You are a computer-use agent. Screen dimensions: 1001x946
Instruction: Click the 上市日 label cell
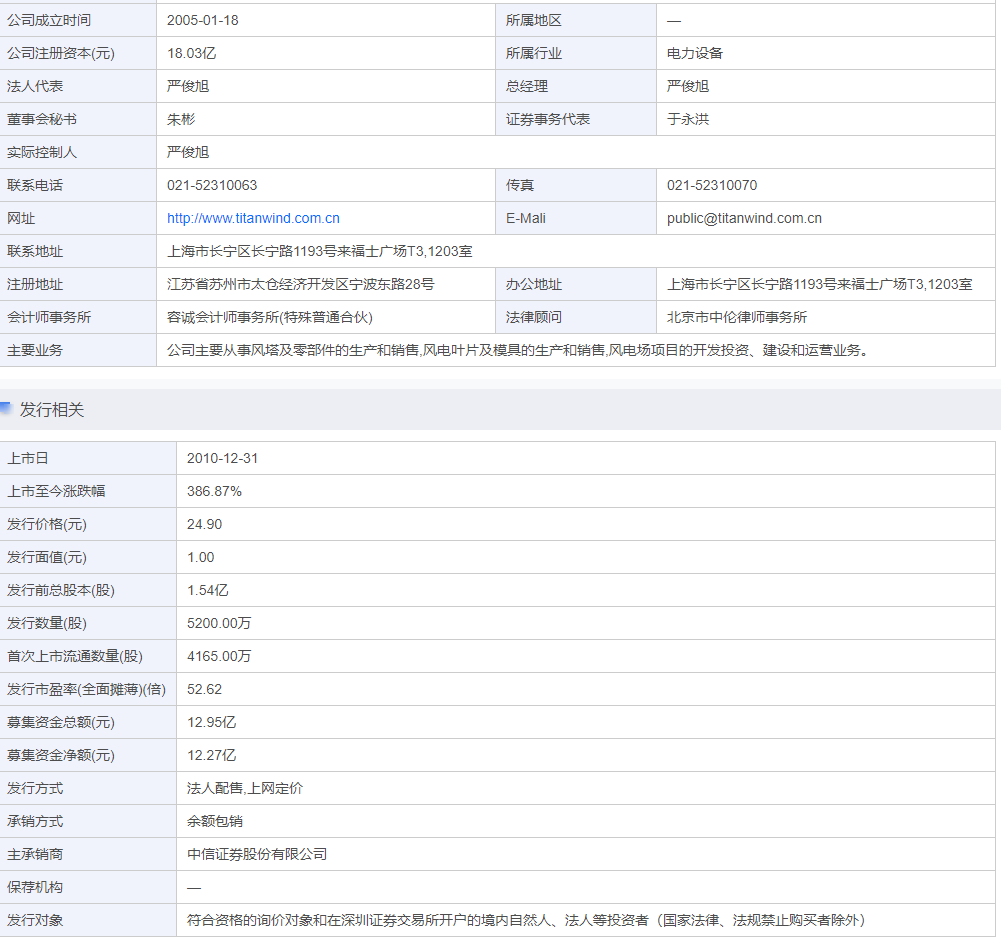point(88,458)
